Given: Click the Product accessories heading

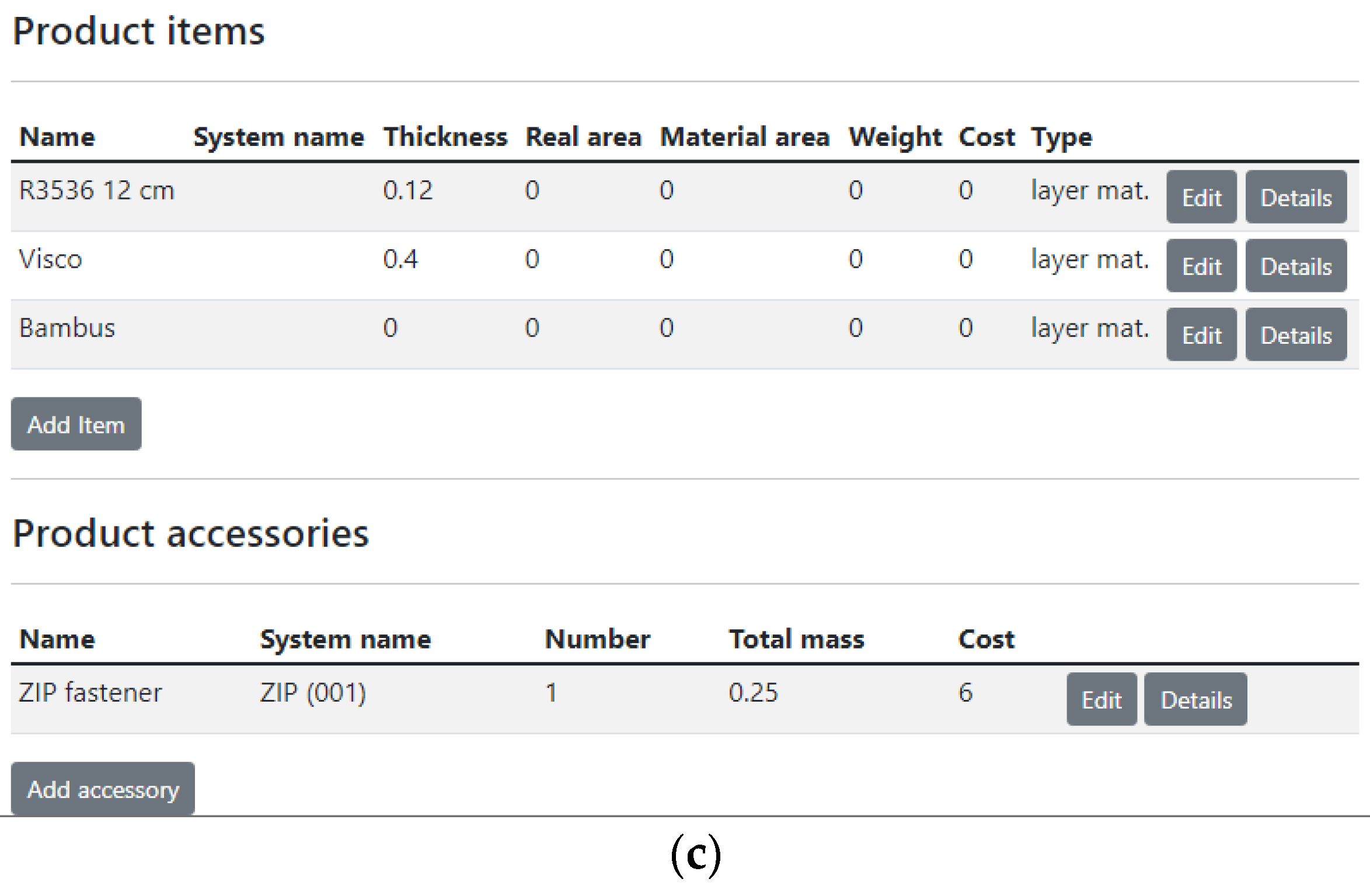Looking at the screenshot, I should (x=191, y=534).
